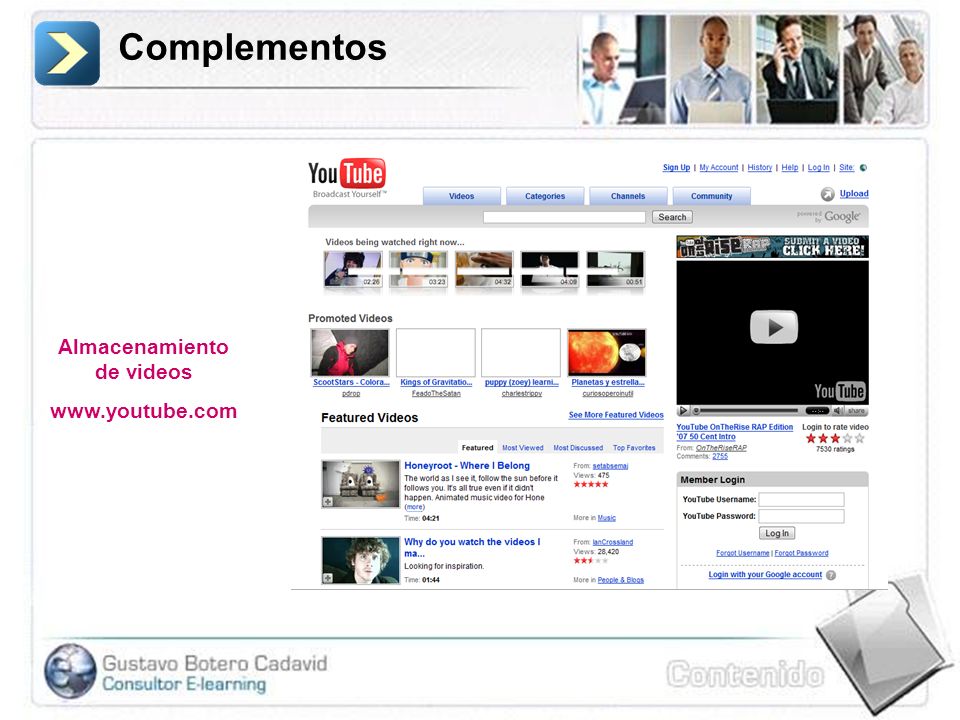960x720 pixels.
Task: Open Honeyroot - Where I Belong title
Action: (x=467, y=466)
